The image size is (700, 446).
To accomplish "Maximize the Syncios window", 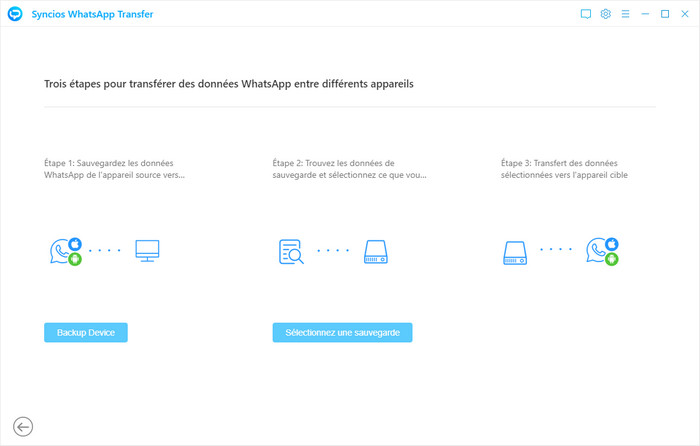I will pyautogui.click(x=665, y=15).
